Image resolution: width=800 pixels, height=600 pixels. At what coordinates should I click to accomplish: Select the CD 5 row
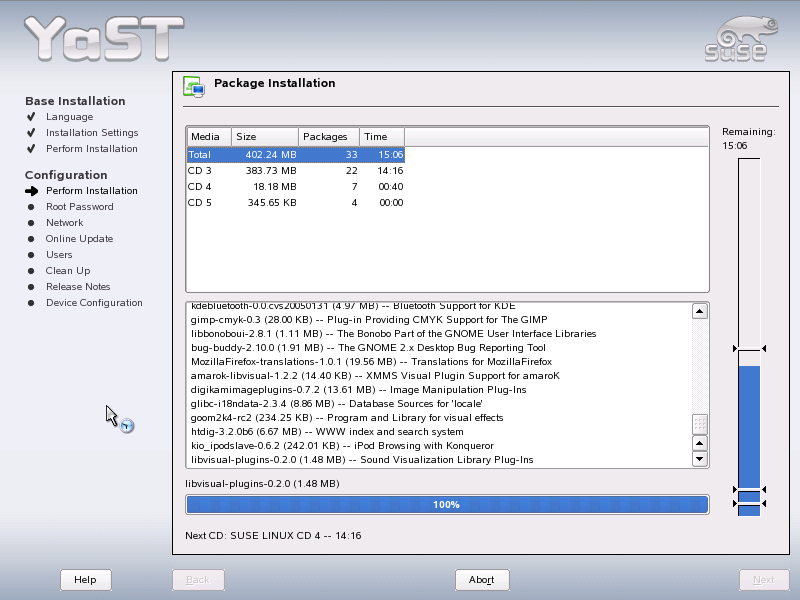click(295, 203)
